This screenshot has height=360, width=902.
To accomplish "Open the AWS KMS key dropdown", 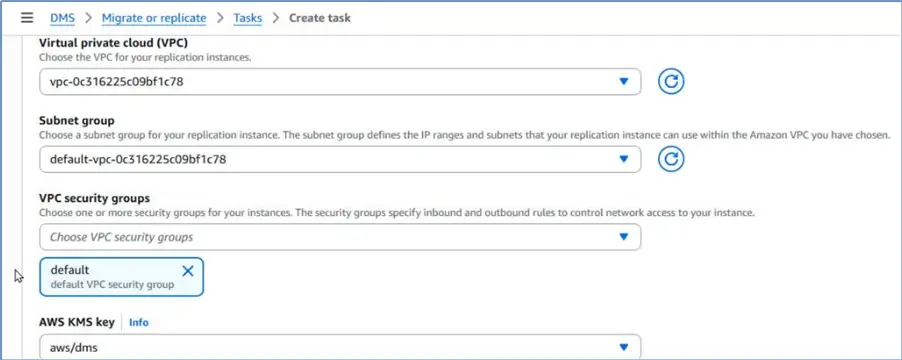I will [340, 347].
